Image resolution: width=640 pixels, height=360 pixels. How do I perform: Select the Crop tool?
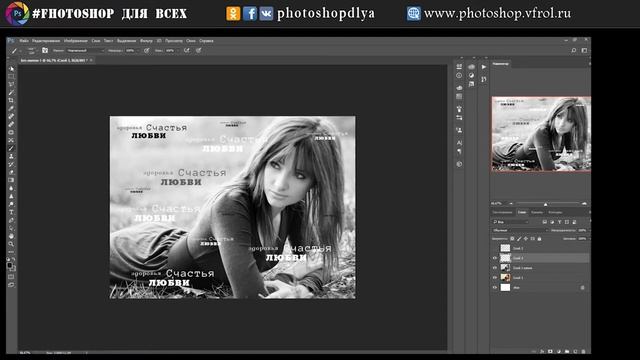11,100
